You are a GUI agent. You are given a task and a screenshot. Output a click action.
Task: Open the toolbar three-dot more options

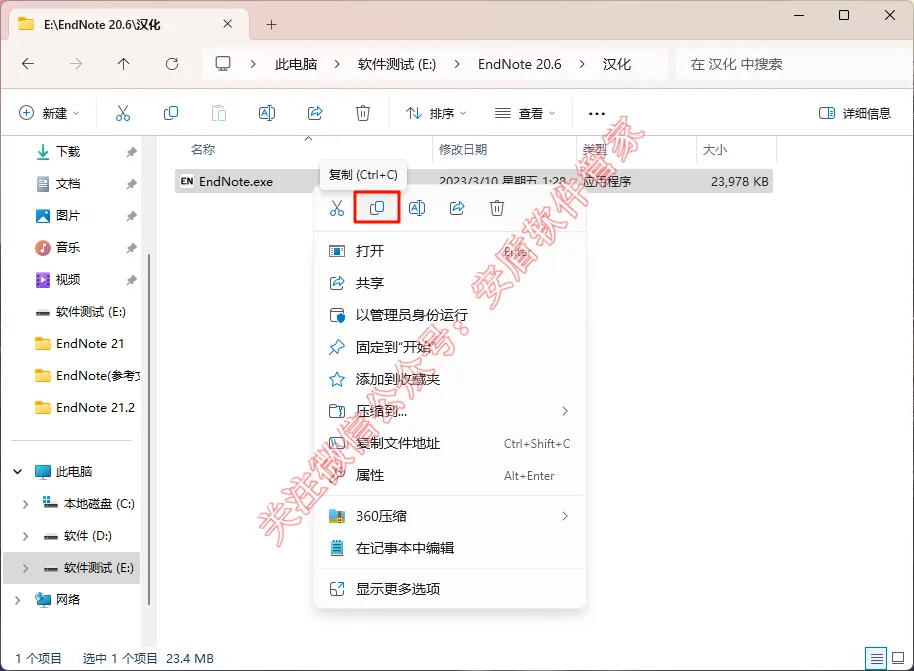pos(597,114)
